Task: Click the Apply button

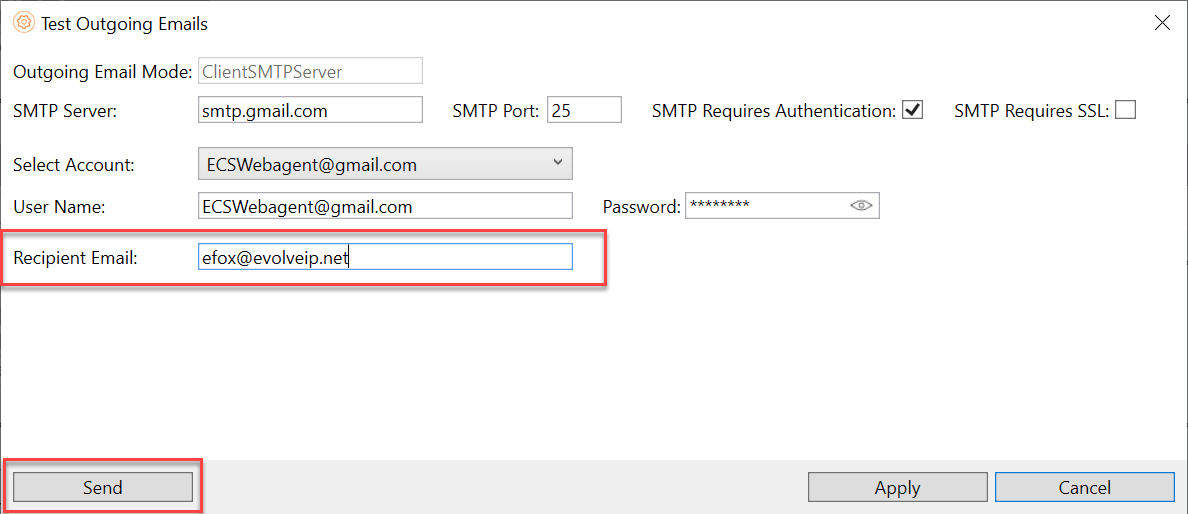Action: [x=897, y=487]
